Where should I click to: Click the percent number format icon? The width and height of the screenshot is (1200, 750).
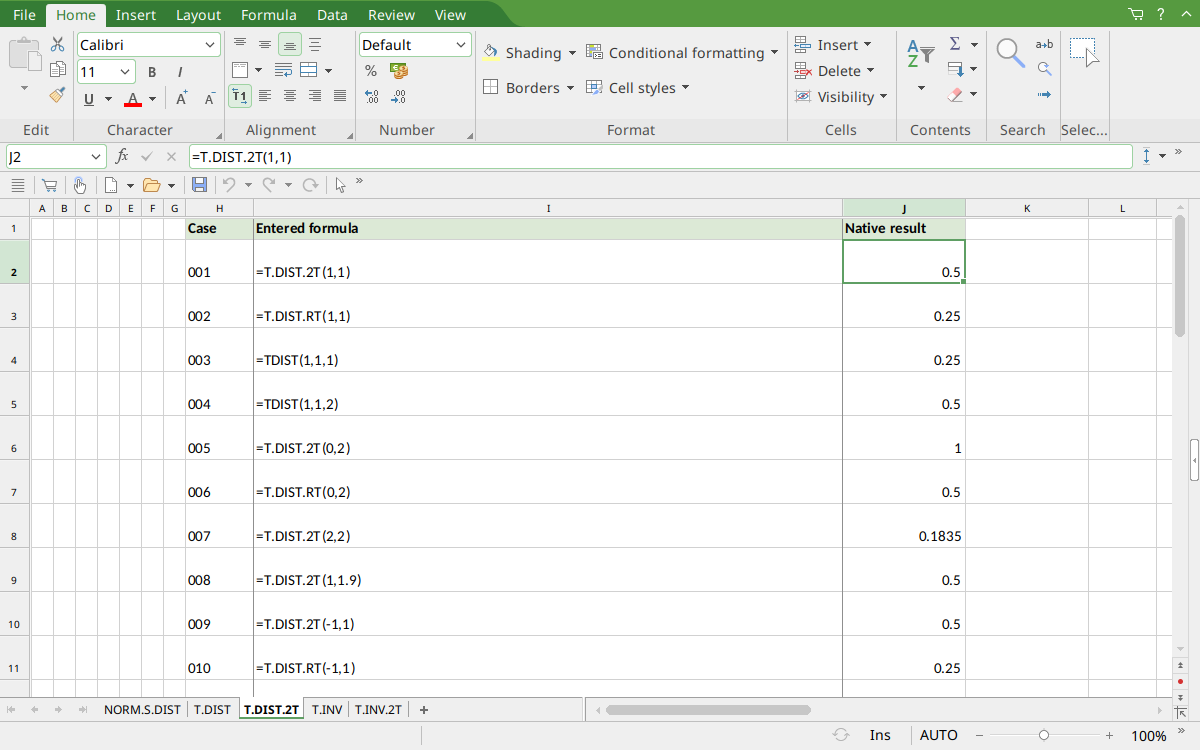point(371,71)
